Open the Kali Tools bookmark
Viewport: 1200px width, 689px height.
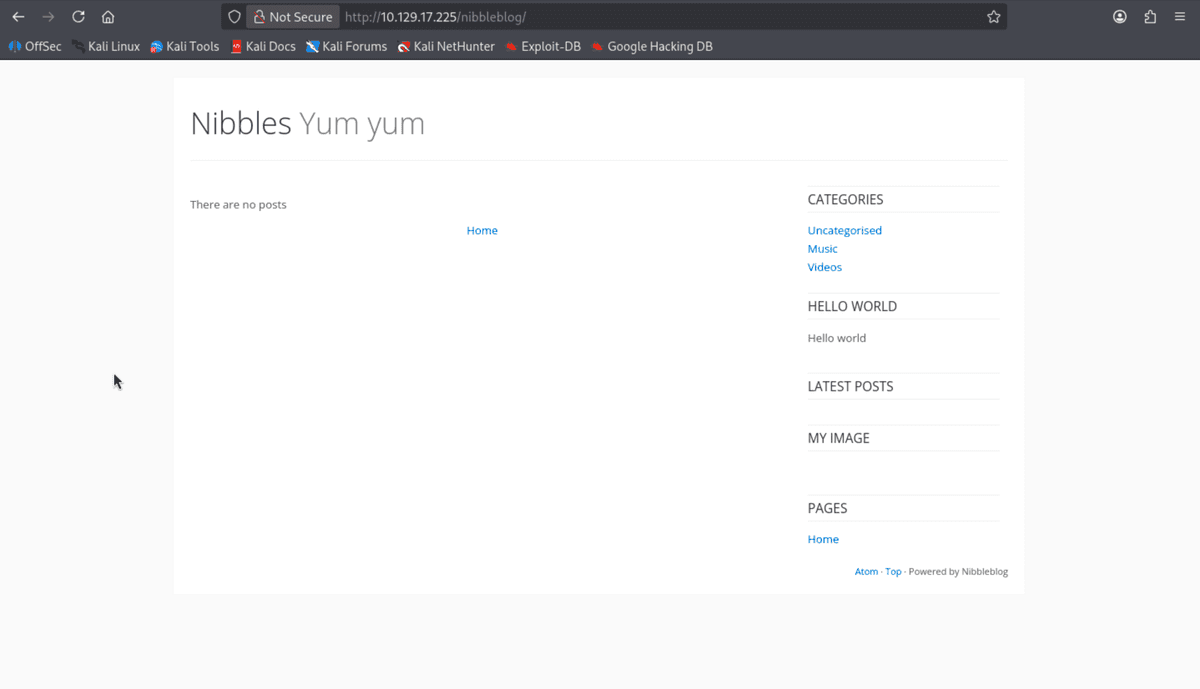(x=184, y=46)
